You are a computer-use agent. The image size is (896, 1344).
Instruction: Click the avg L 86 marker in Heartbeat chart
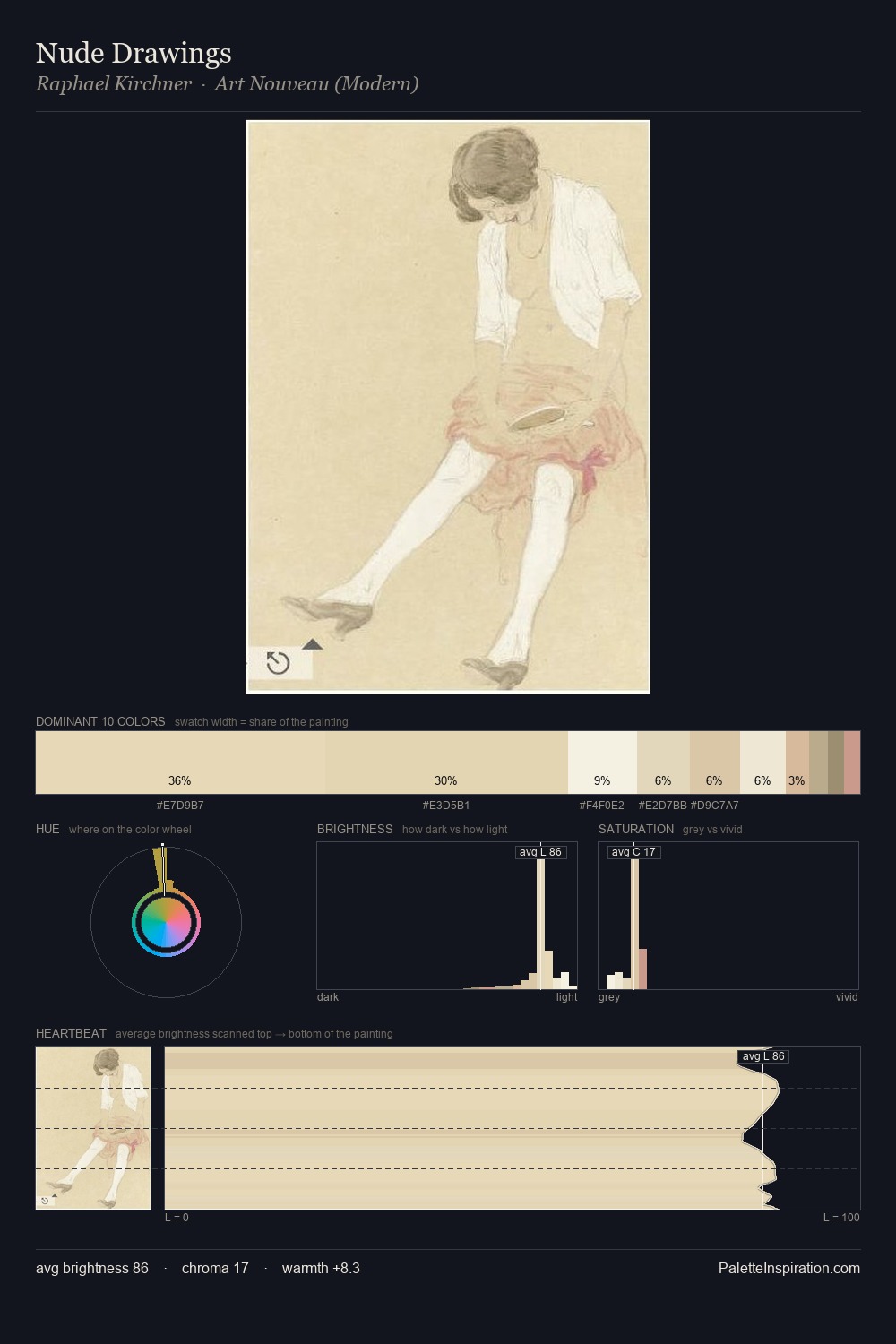(763, 1056)
